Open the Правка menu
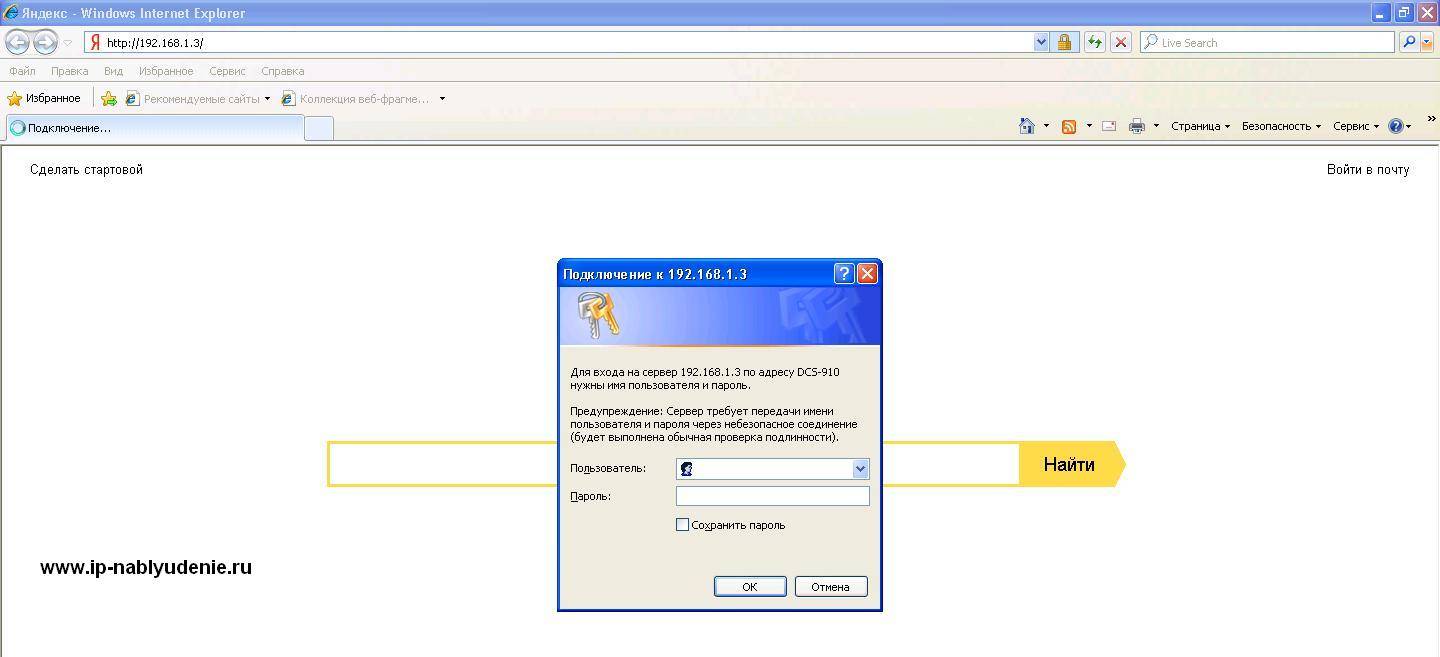 69,71
